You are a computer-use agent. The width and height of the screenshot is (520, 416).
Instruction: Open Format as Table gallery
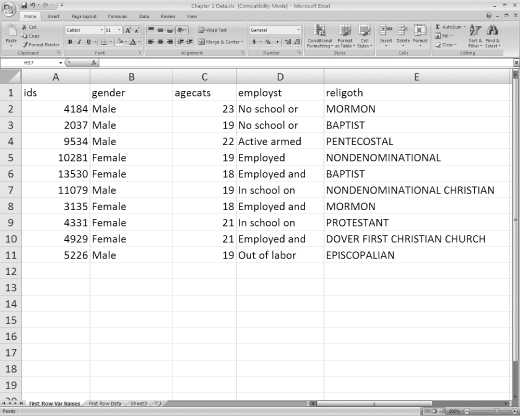click(345, 36)
